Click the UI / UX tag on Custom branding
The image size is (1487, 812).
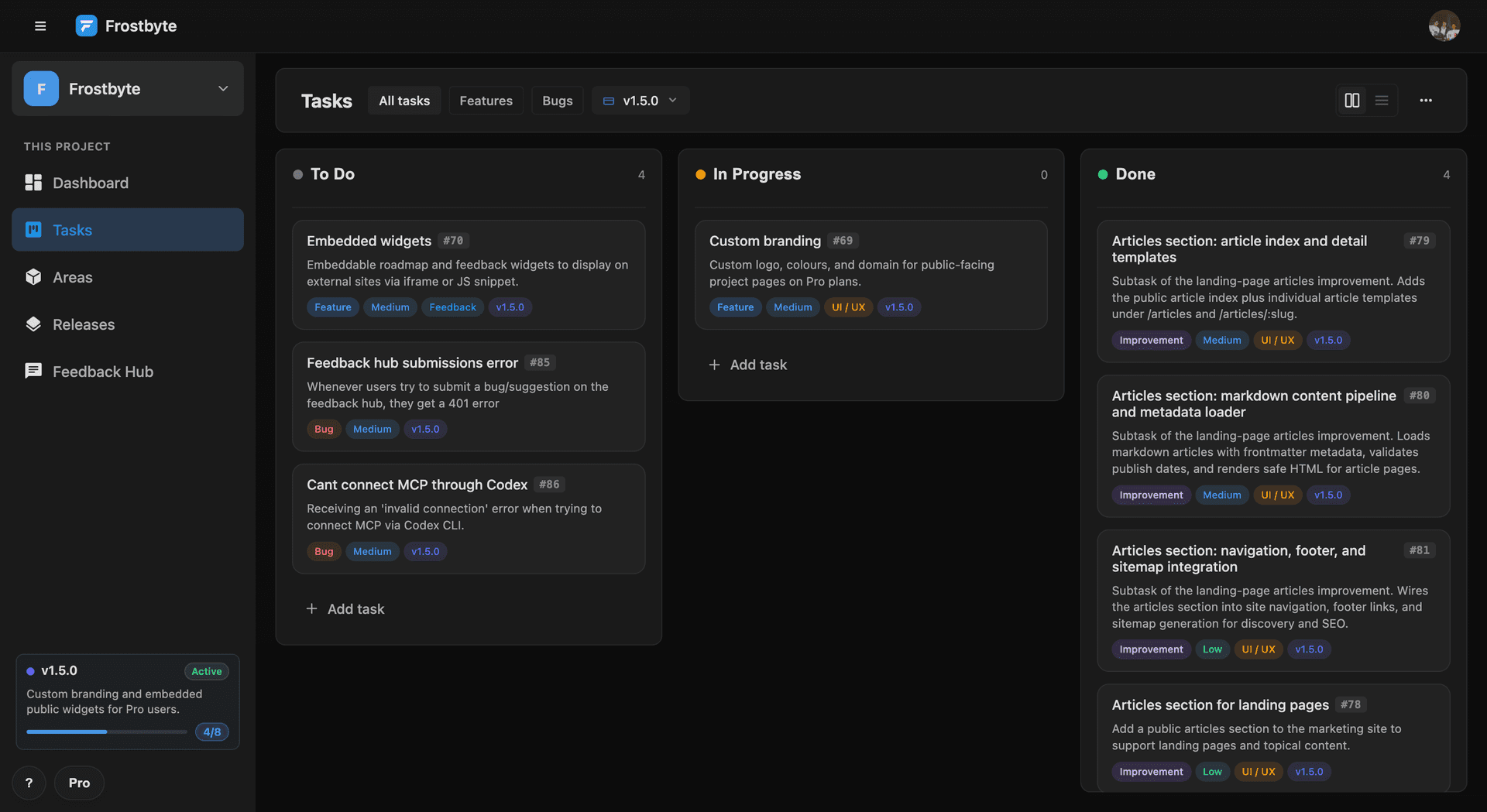coord(848,307)
